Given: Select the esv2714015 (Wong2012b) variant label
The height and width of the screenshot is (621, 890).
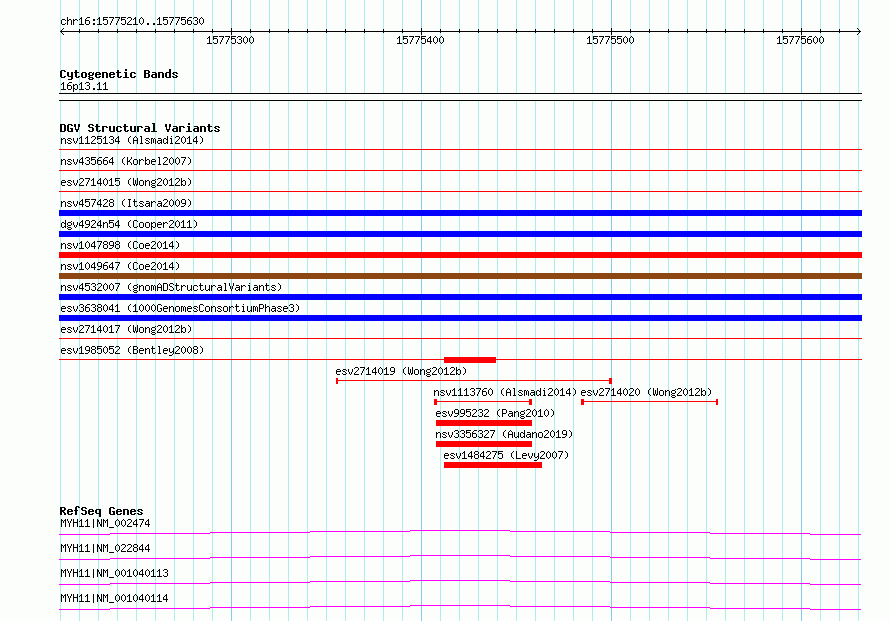Looking at the screenshot, I should coord(126,182).
